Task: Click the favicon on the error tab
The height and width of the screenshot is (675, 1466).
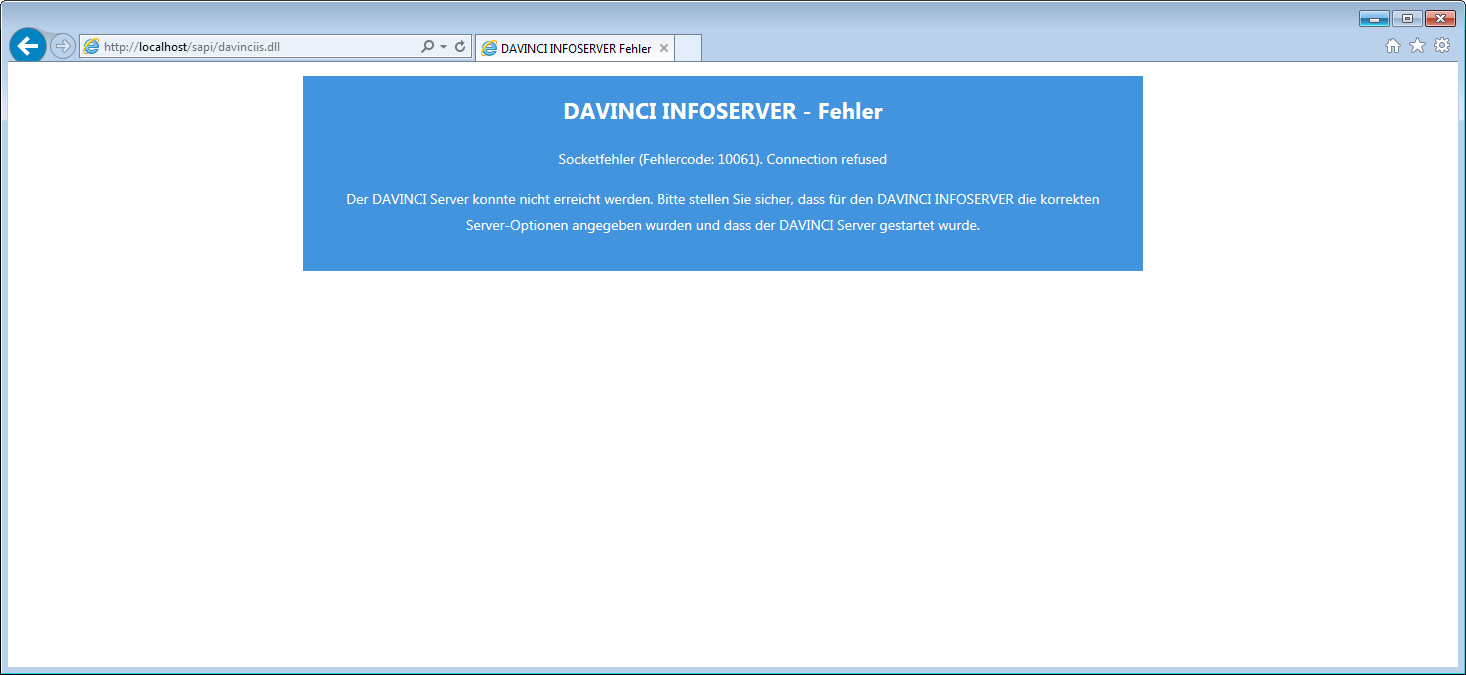Action: 489,46
